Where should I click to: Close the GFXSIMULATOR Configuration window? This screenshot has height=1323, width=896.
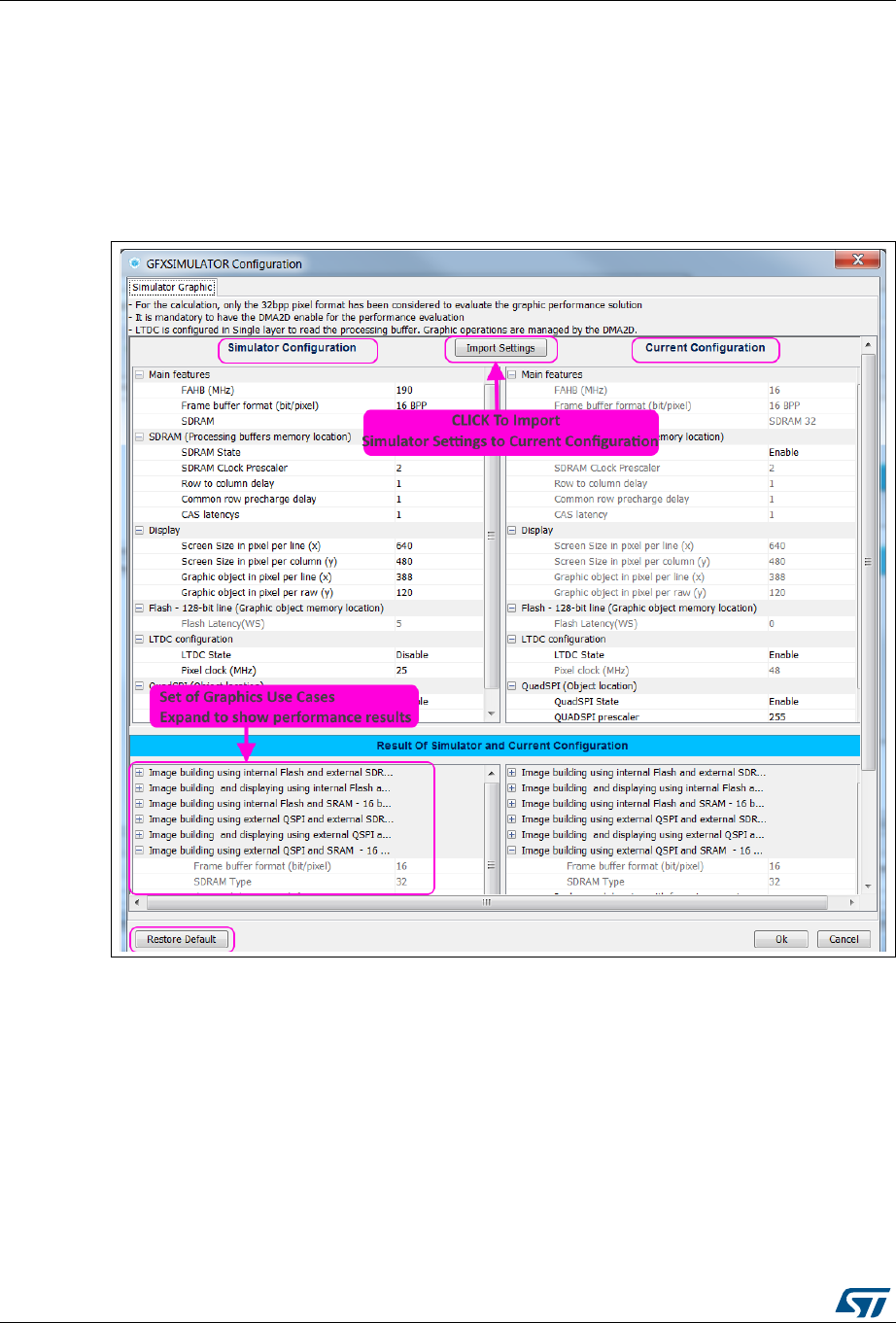856,261
